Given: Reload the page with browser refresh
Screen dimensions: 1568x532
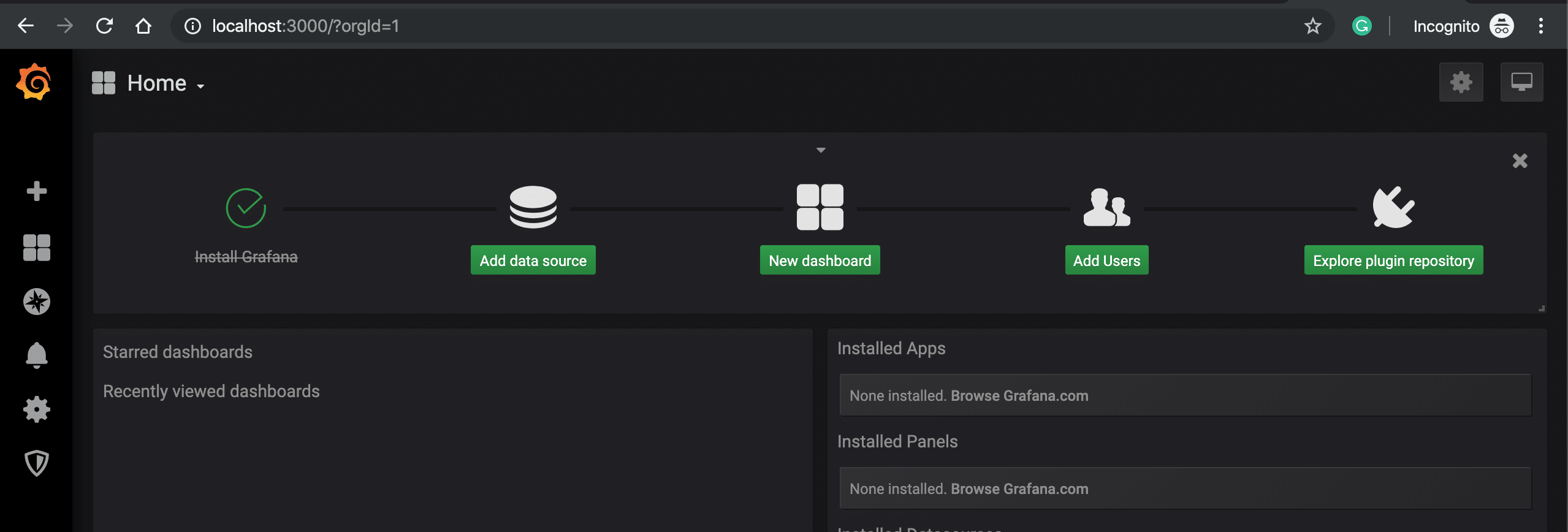Looking at the screenshot, I should point(104,26).
